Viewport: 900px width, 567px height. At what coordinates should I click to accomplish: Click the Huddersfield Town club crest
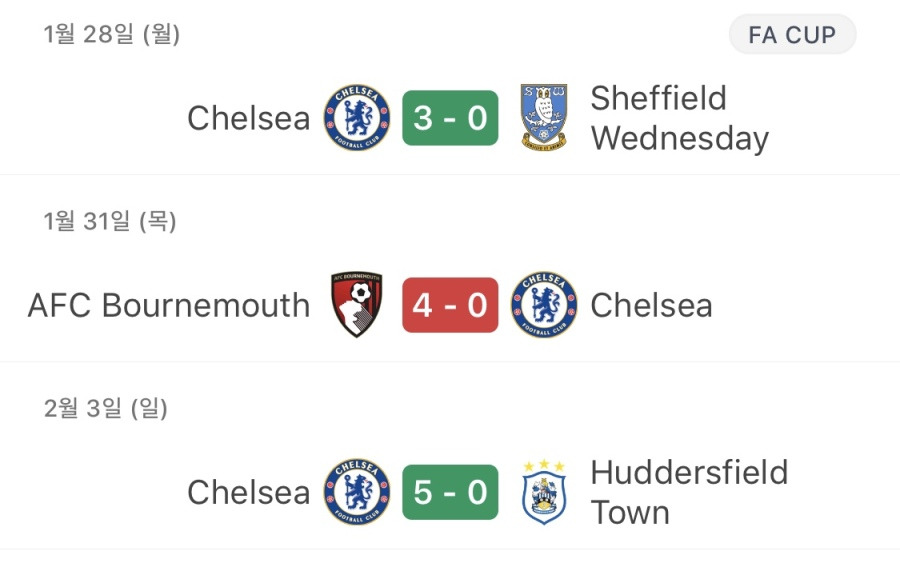pyautogui.click(x=544, y=492)
